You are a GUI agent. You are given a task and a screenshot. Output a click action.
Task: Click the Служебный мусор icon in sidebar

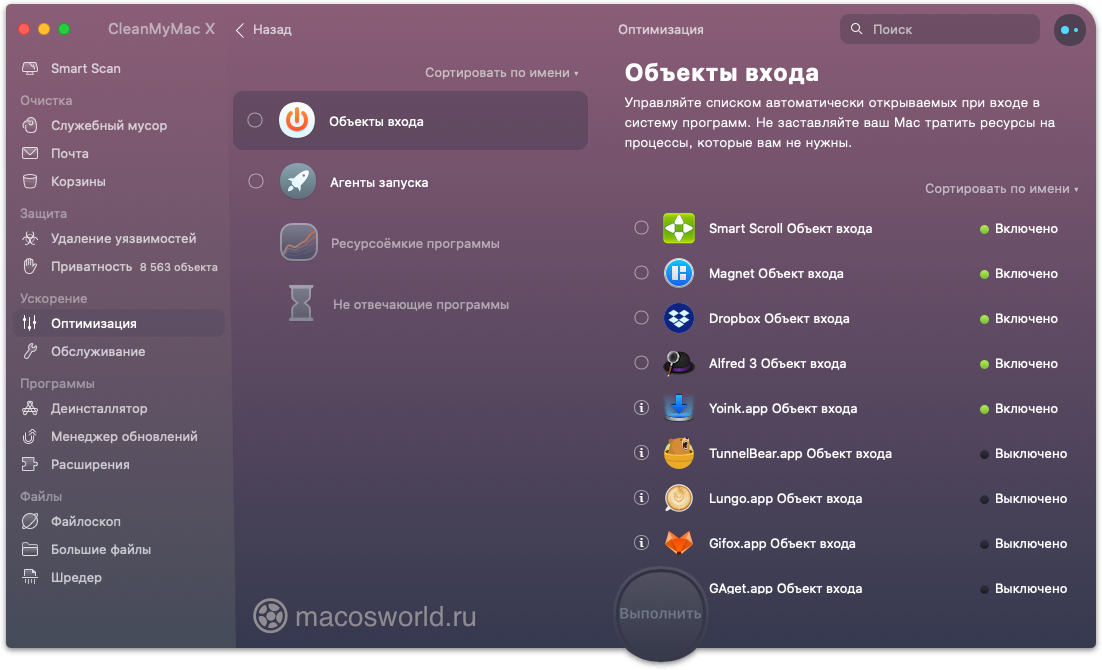pos(30,125)
